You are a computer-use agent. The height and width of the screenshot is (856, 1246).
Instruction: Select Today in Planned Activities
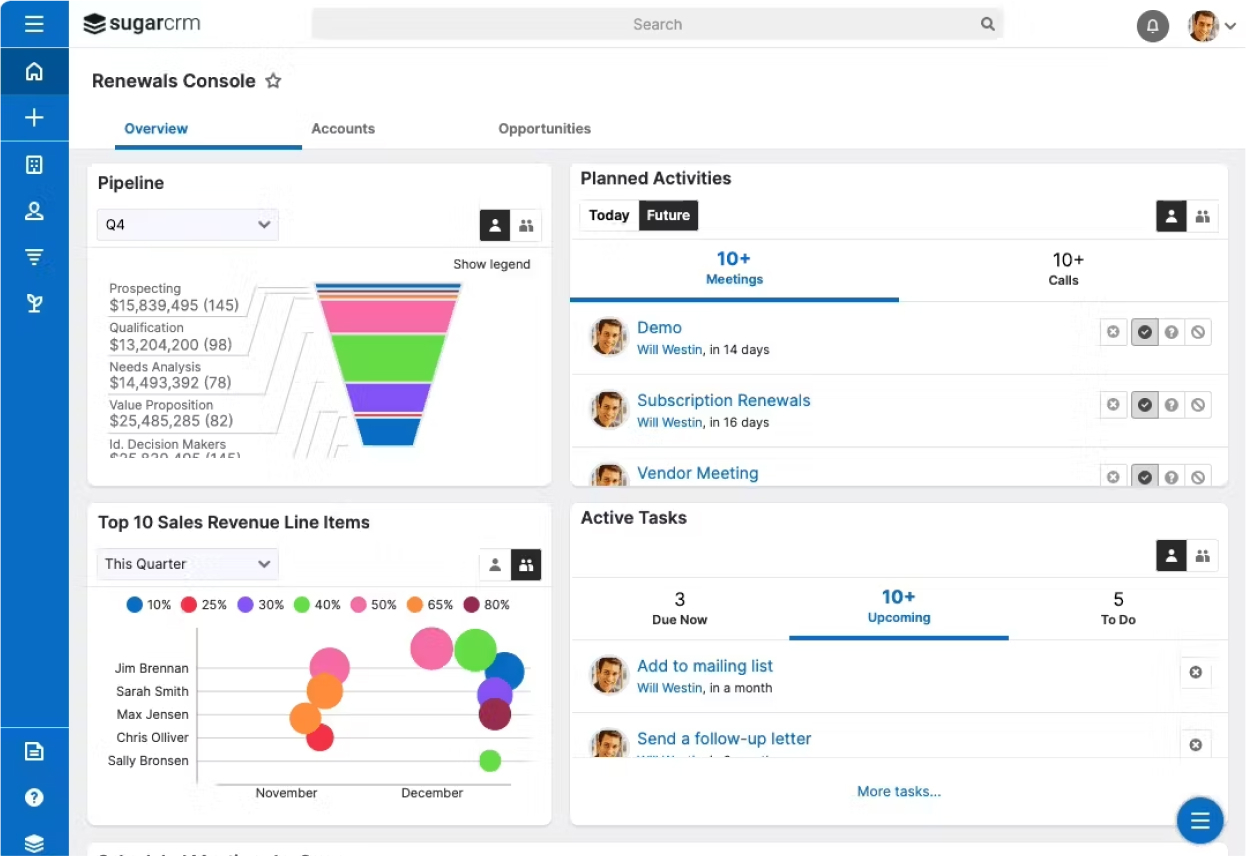[609, 215]
